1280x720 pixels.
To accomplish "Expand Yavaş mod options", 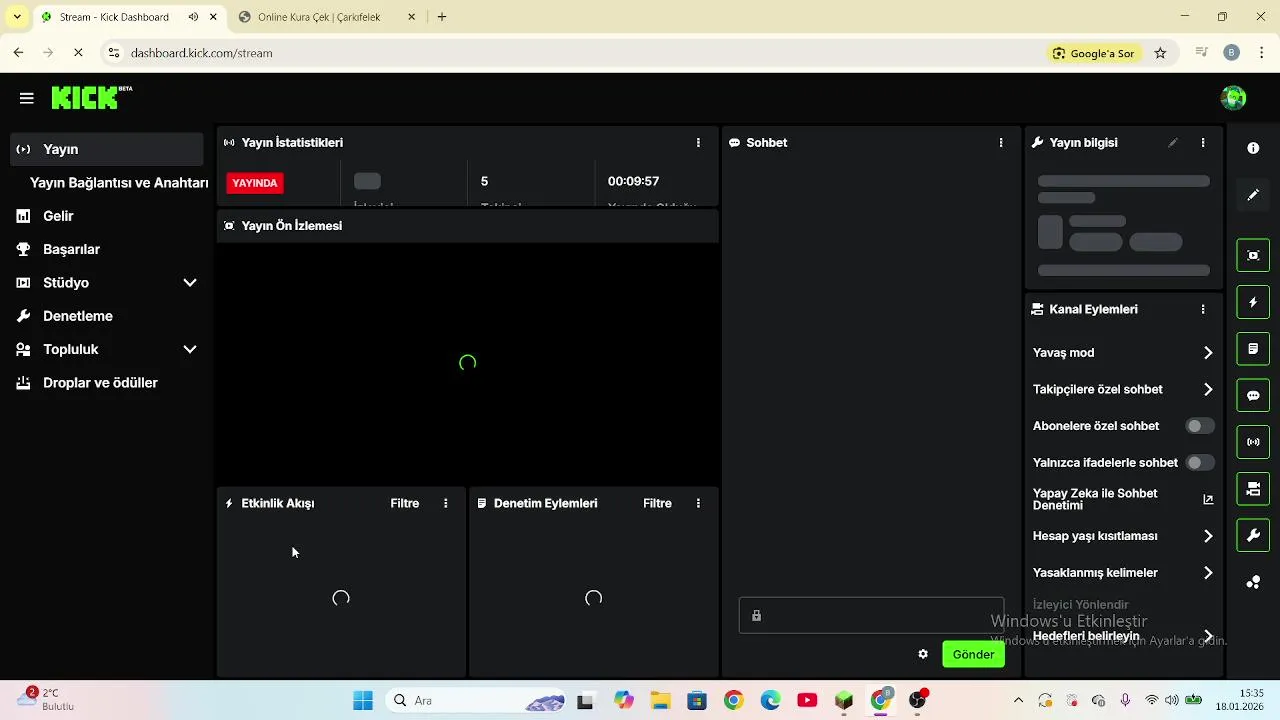I will tap(1208, 353).
